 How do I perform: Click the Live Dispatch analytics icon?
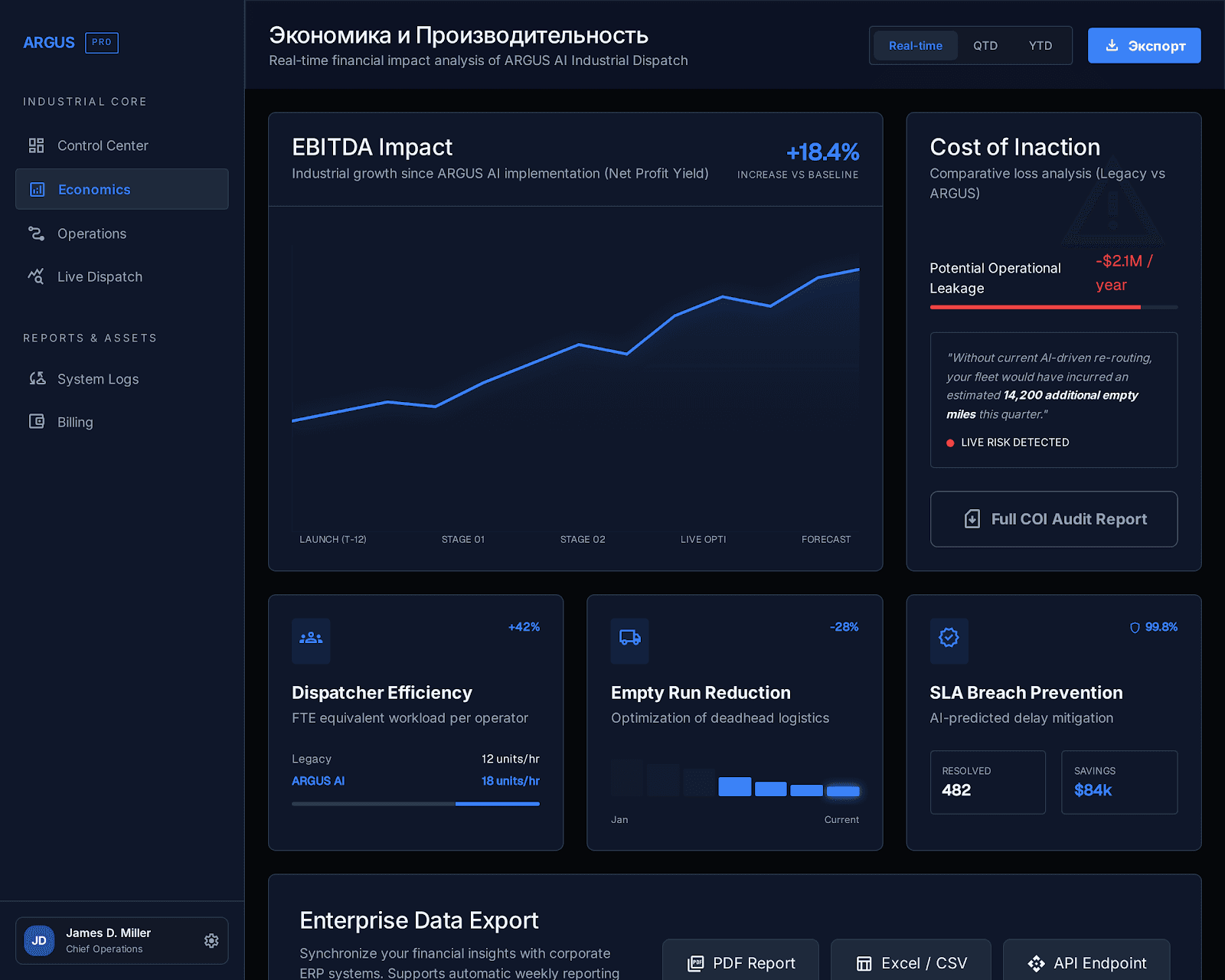(x=36, y=276)
